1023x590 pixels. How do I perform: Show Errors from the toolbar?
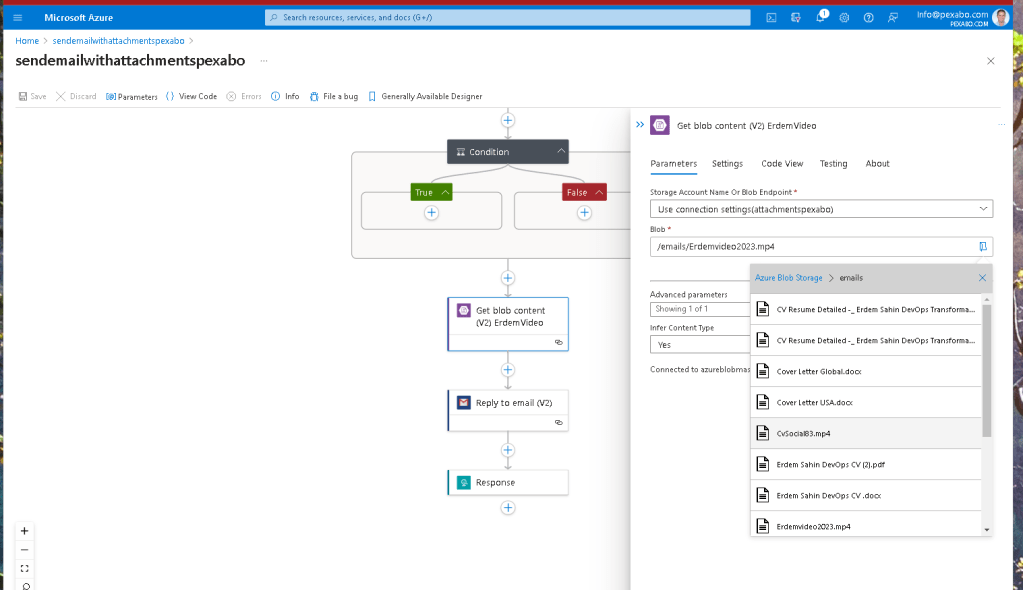(x=244, y=96)
